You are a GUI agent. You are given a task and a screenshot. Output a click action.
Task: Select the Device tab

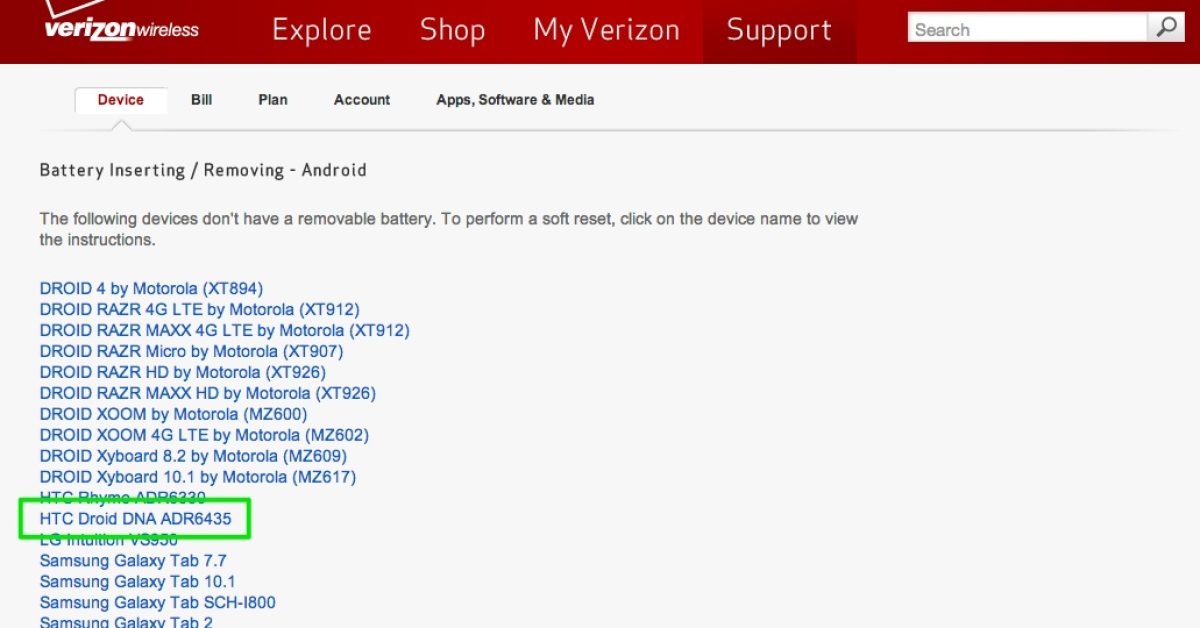[x=121, y=100]
